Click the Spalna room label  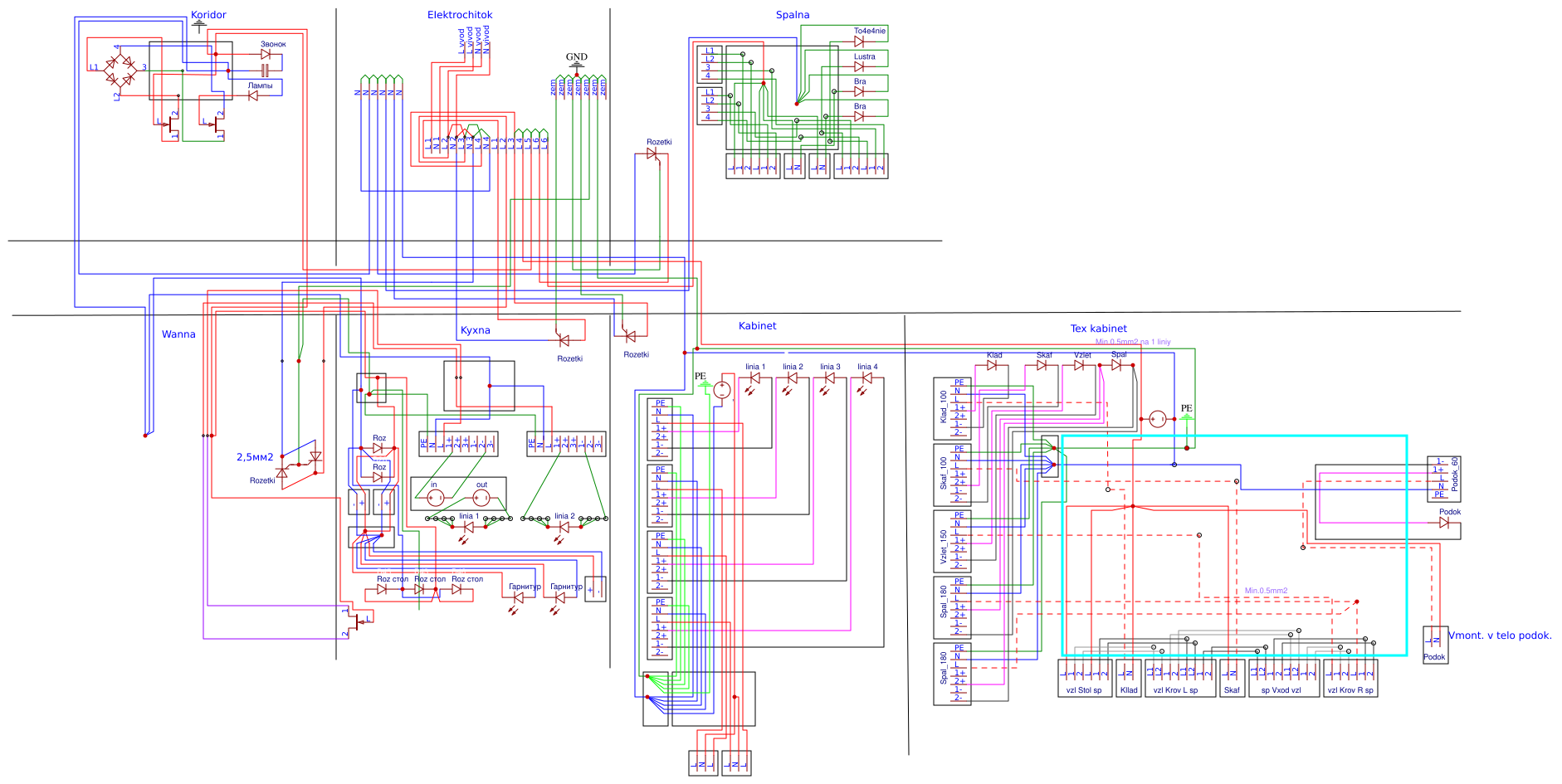pos(793,15)
